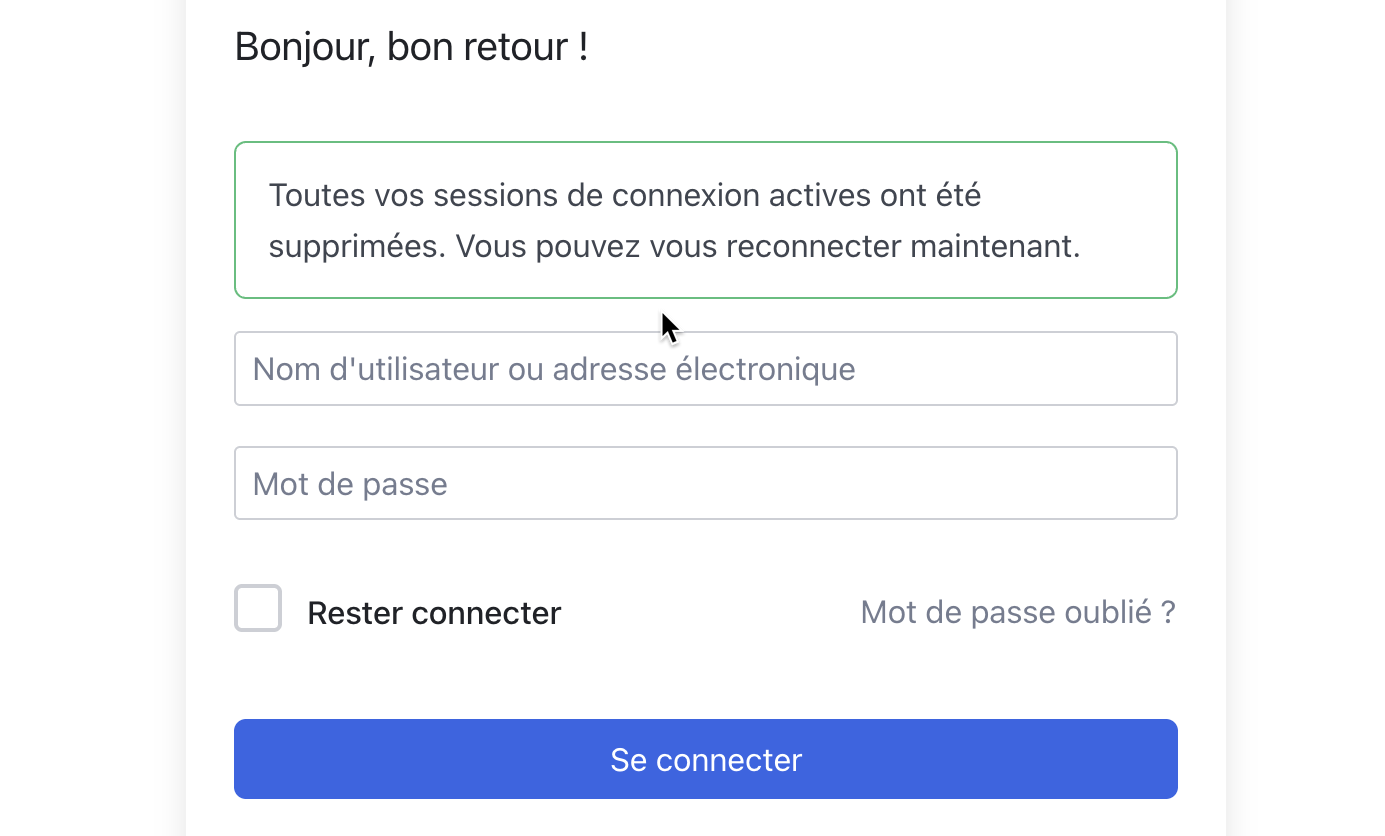The height and width of the screenshot is (836, 1385).
Task: Click the username or email input field
Action: point(705,368)
